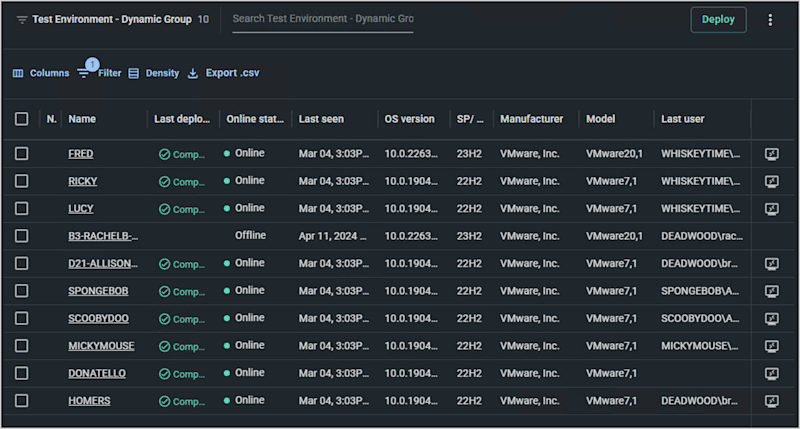Click the Manufacturer column header
The height and width of the screenshot is (429, 800).
click(531, 119)
